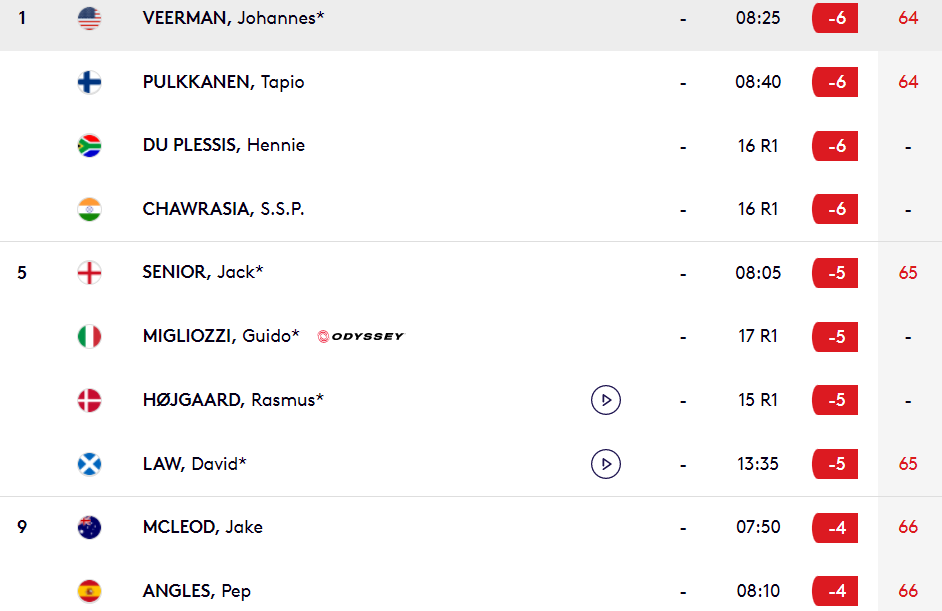
Task: Click McLeod's -4 score badge
Action: [835, 527]
